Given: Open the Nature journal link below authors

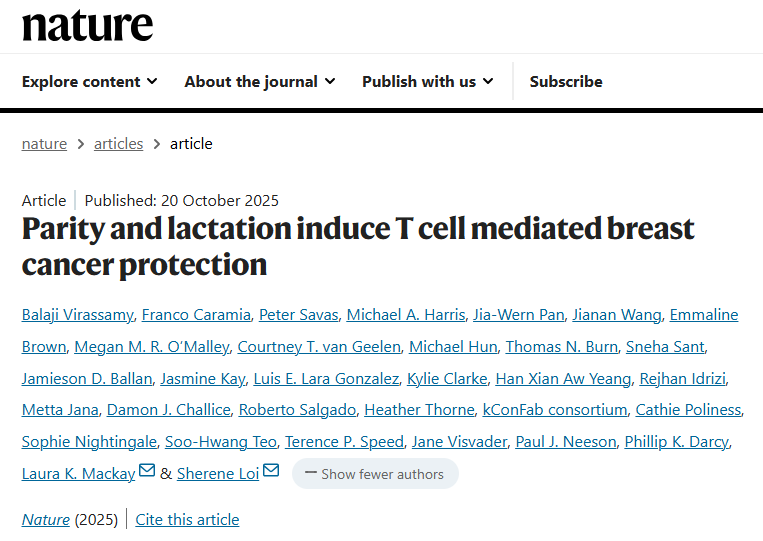Looking at the screenshot, I should click(46, 520).
